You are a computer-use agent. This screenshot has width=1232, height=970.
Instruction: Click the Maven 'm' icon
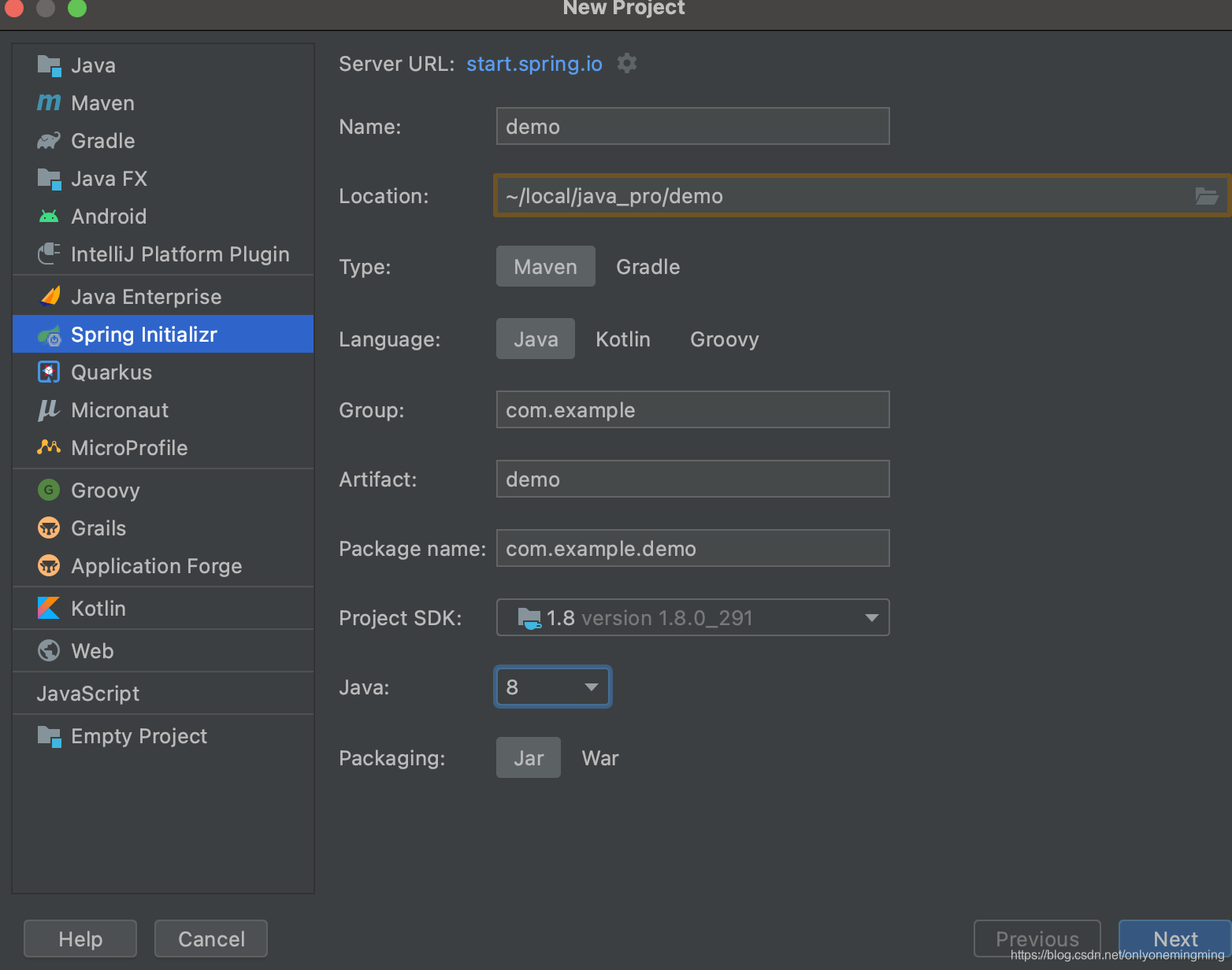(49, 103)
